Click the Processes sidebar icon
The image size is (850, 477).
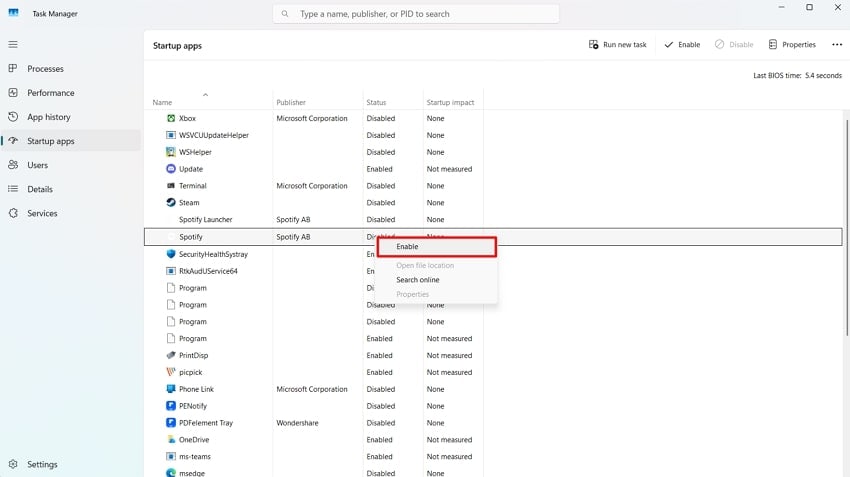pyautogui.click(x=13, y=68)
